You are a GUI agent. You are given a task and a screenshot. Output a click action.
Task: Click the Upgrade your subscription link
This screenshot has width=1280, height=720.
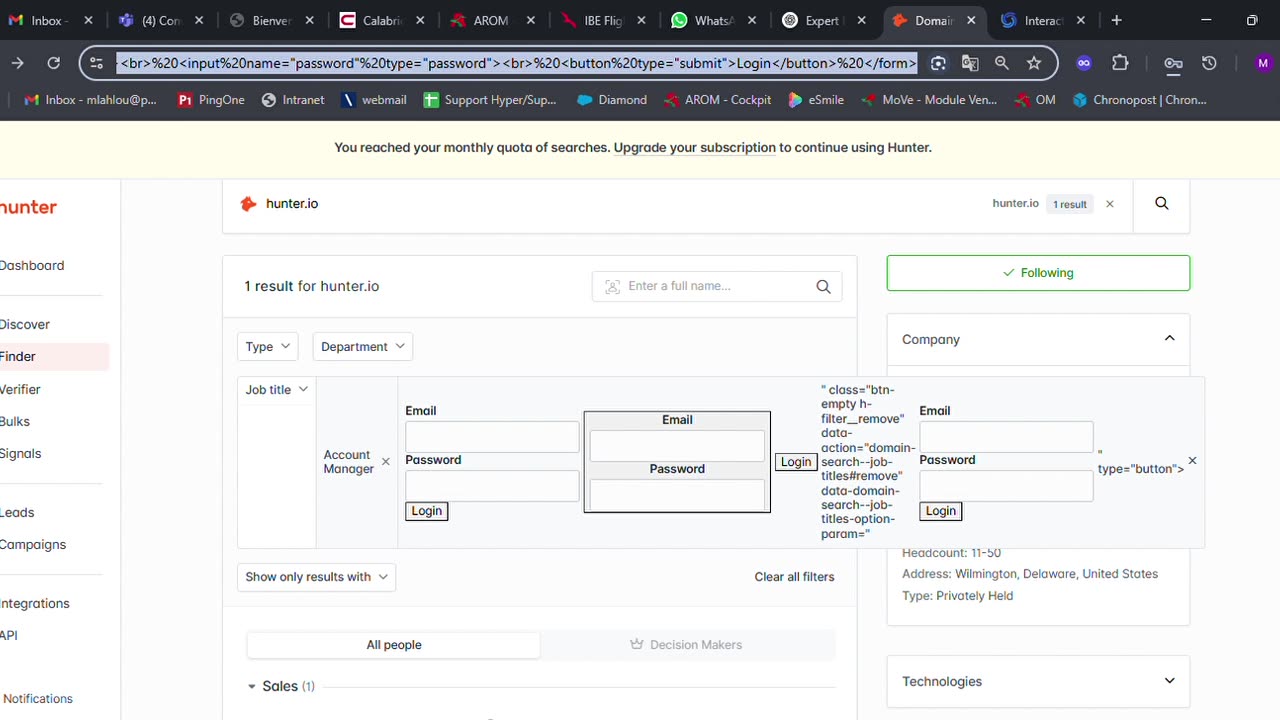[x=695, y=147]
